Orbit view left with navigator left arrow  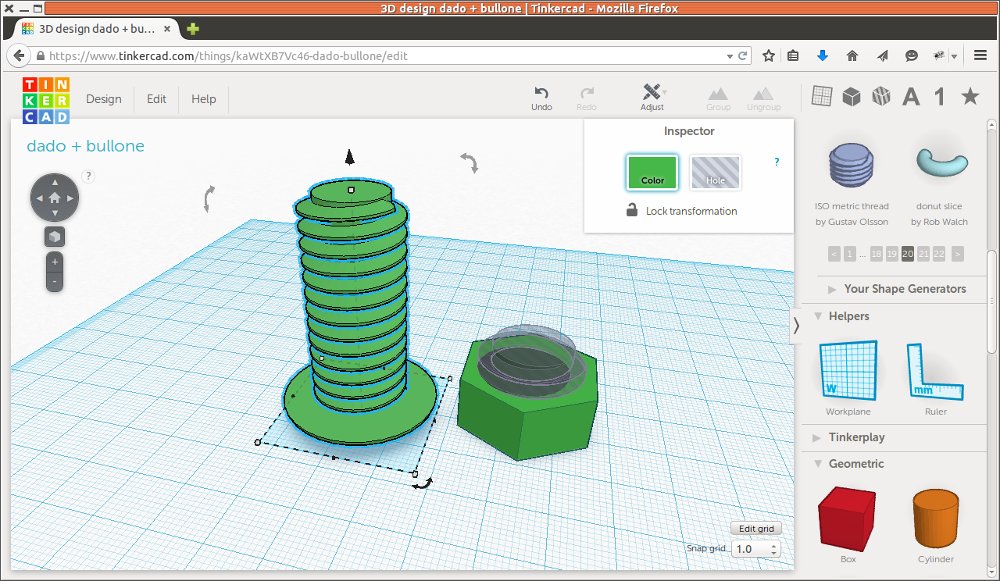click(39, 198)
